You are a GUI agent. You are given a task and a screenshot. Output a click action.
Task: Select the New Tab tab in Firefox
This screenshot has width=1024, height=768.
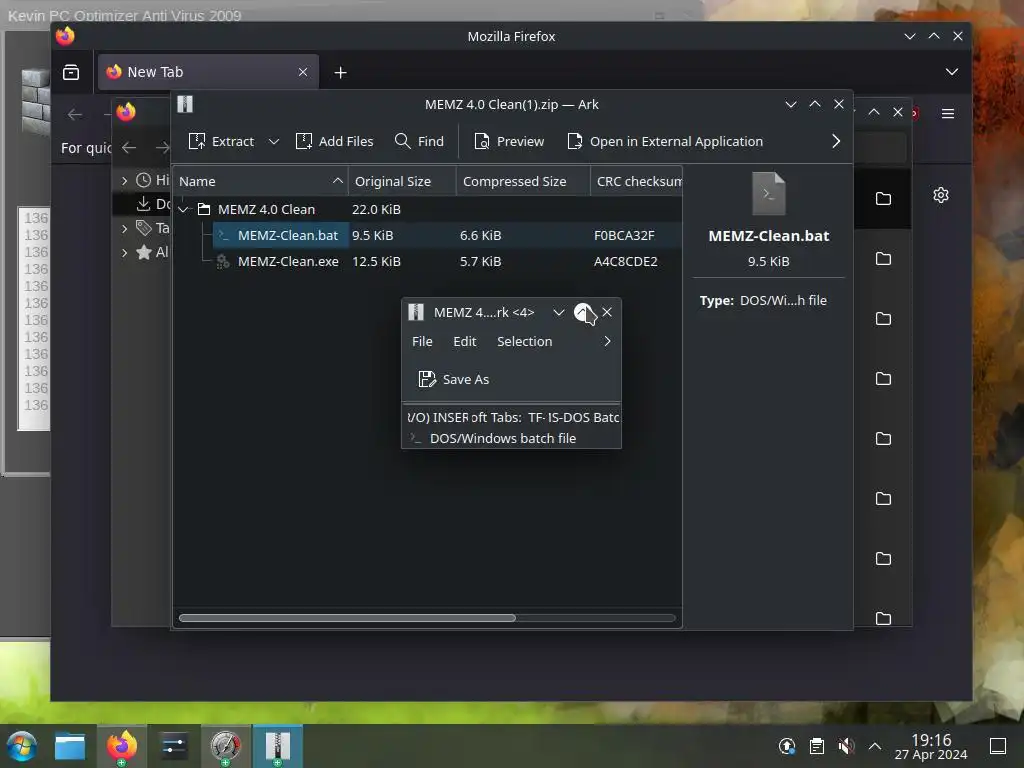pyautogui.click(x=208, y=72)
